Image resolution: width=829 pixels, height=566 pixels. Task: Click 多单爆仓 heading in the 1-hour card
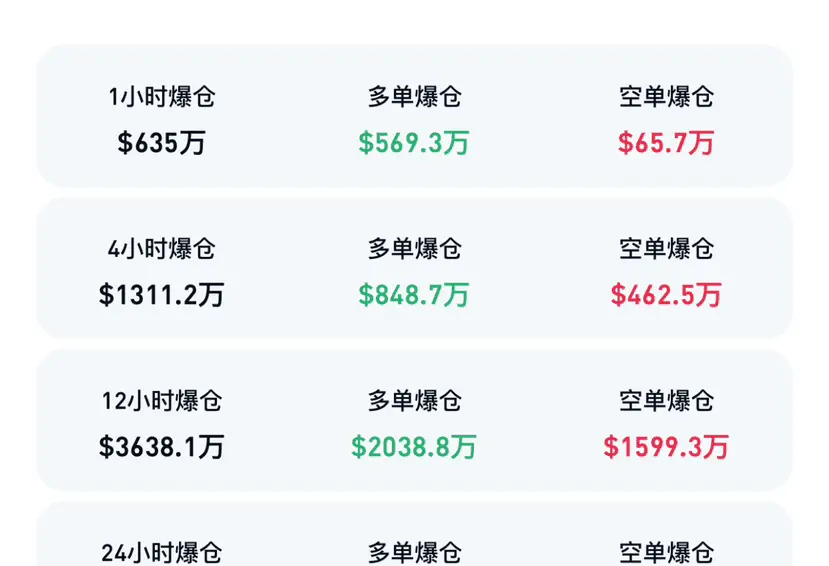point(414,97)
